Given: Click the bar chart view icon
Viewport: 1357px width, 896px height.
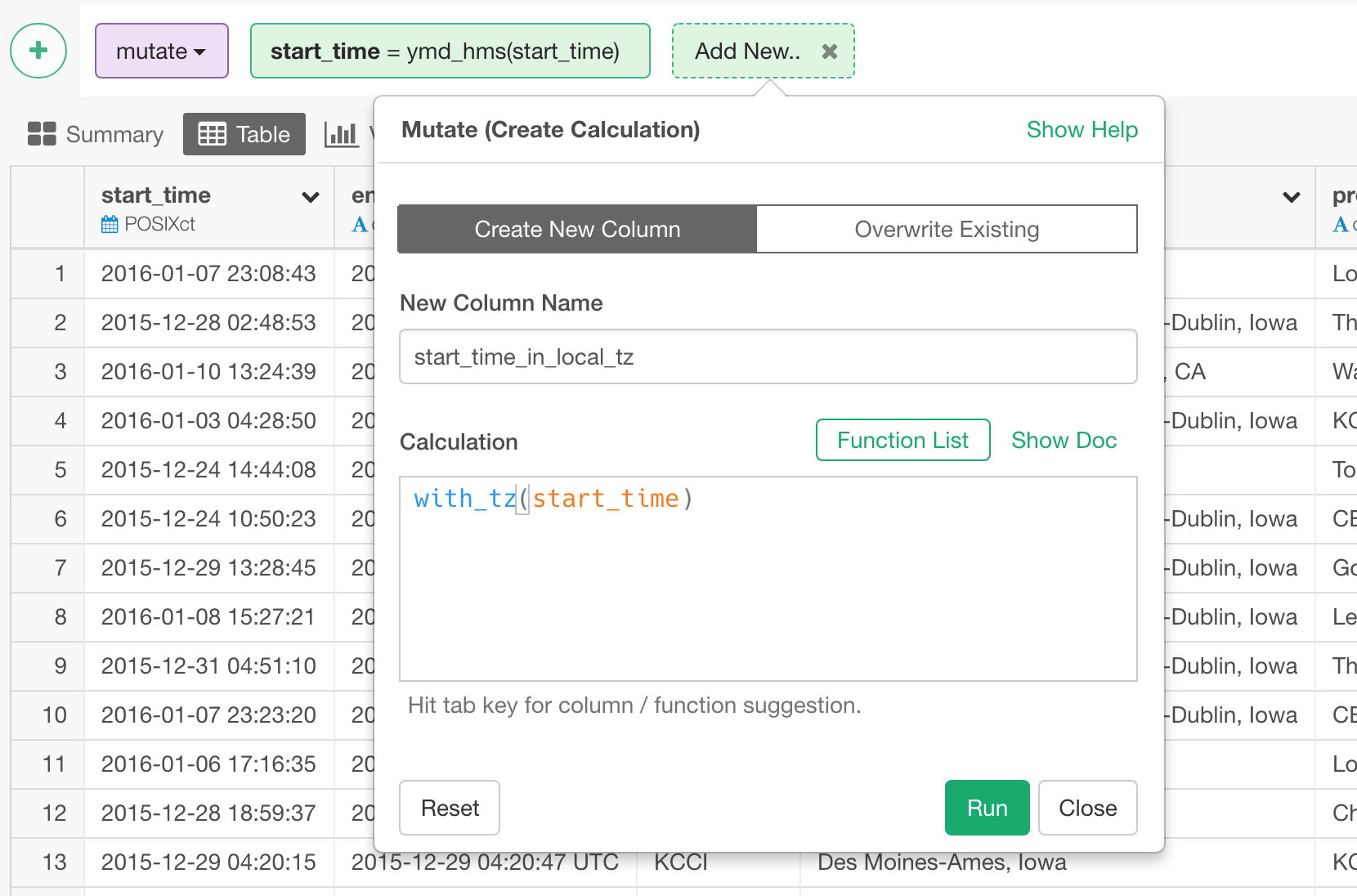Looking at the screenshot, I should (x=341, y=134).
